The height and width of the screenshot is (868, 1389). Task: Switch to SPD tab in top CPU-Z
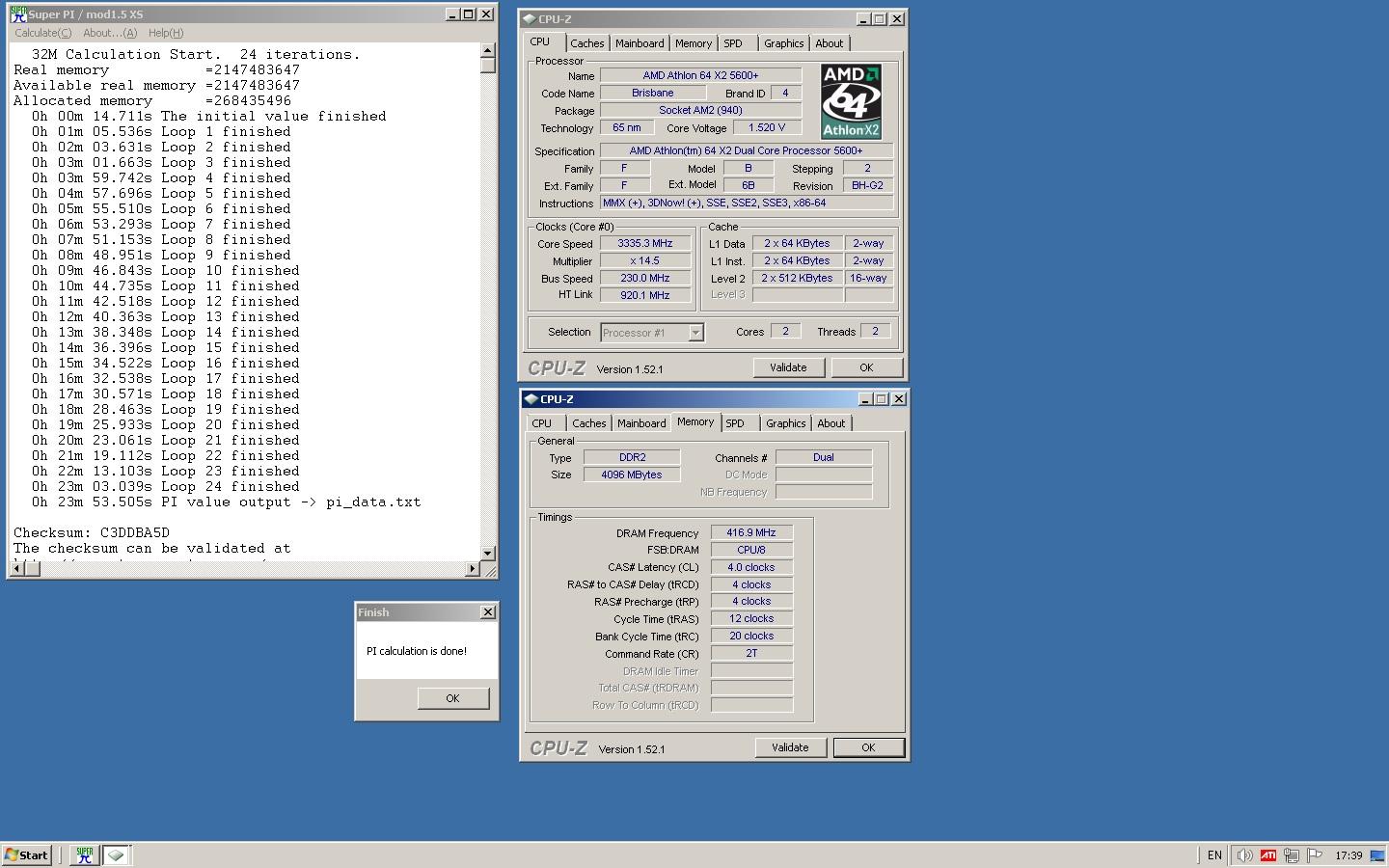(x=733, y=43)
